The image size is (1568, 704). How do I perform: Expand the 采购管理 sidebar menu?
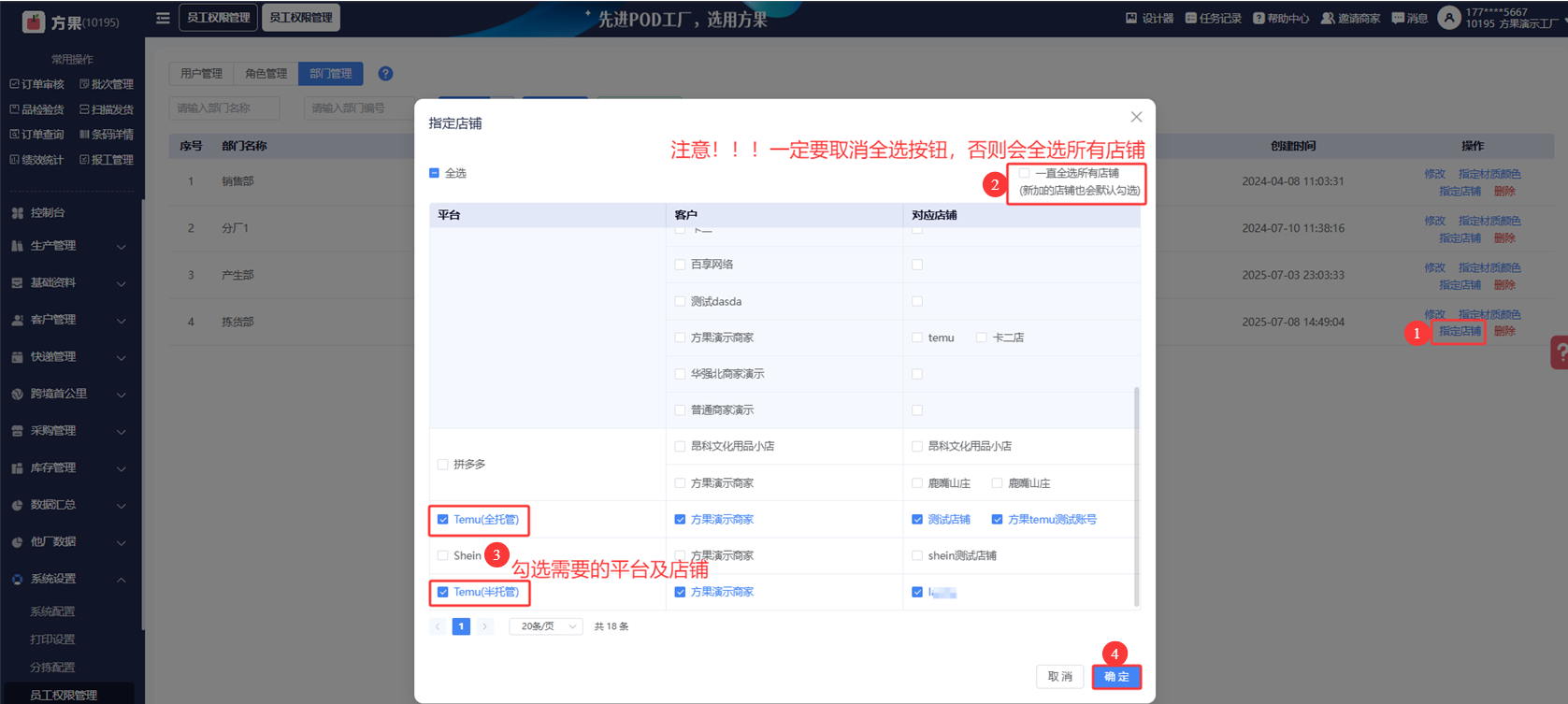(x=121, y=431)
